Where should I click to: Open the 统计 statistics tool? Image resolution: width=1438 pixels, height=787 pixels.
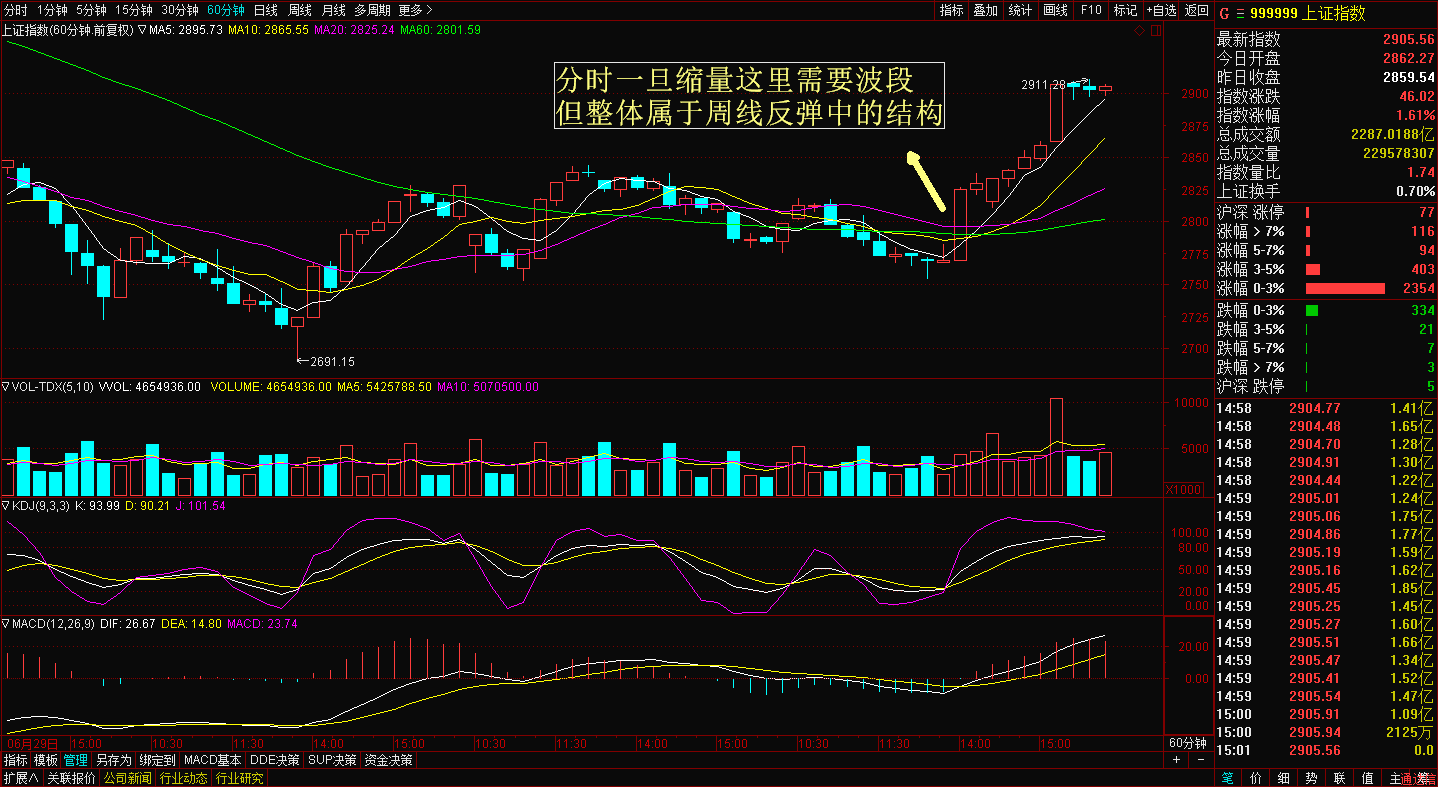point(1020,10)
